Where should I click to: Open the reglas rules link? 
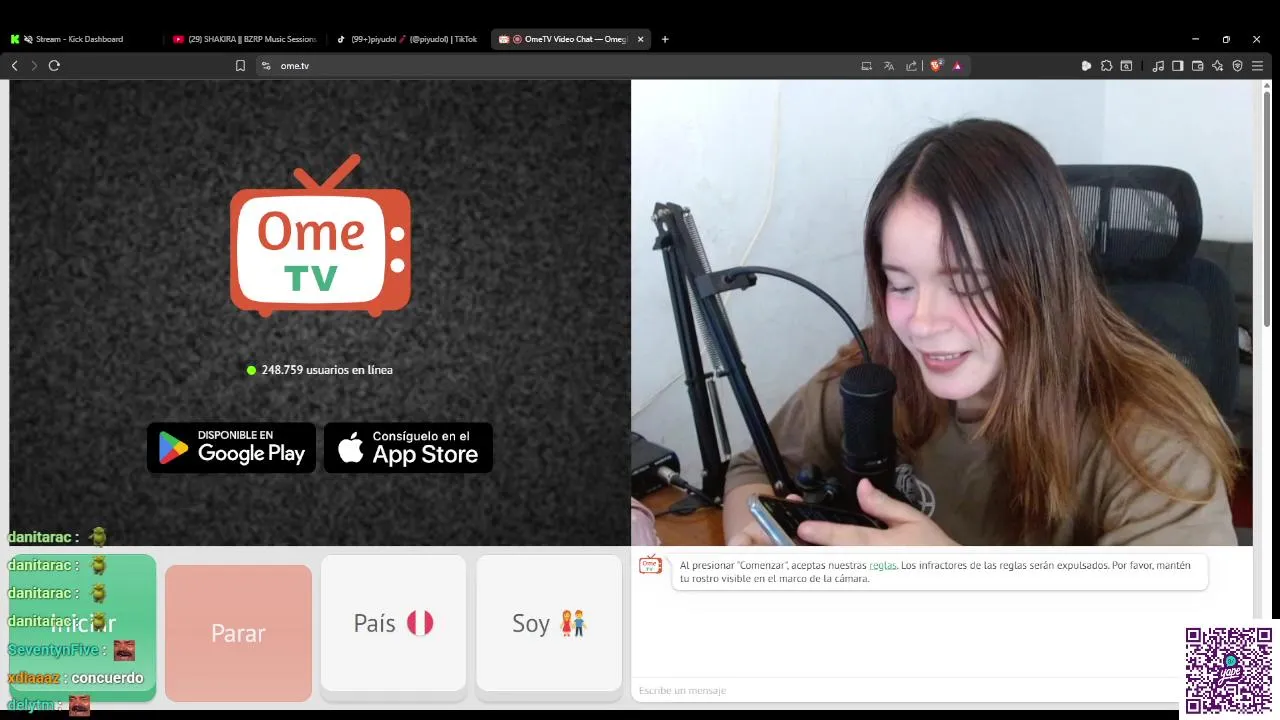tap(882, 566)
